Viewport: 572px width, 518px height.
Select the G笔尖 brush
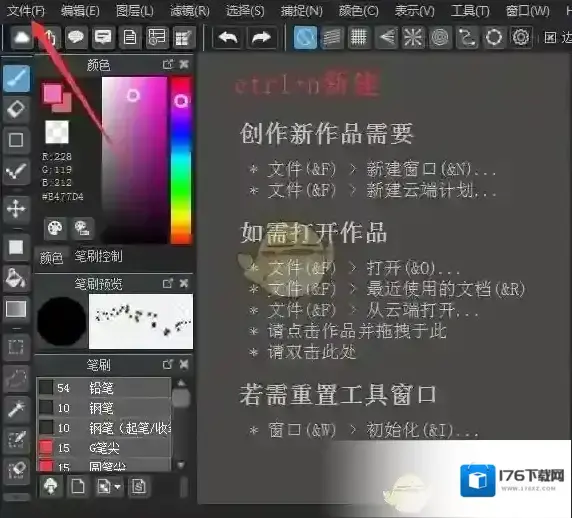coord(104,448)
